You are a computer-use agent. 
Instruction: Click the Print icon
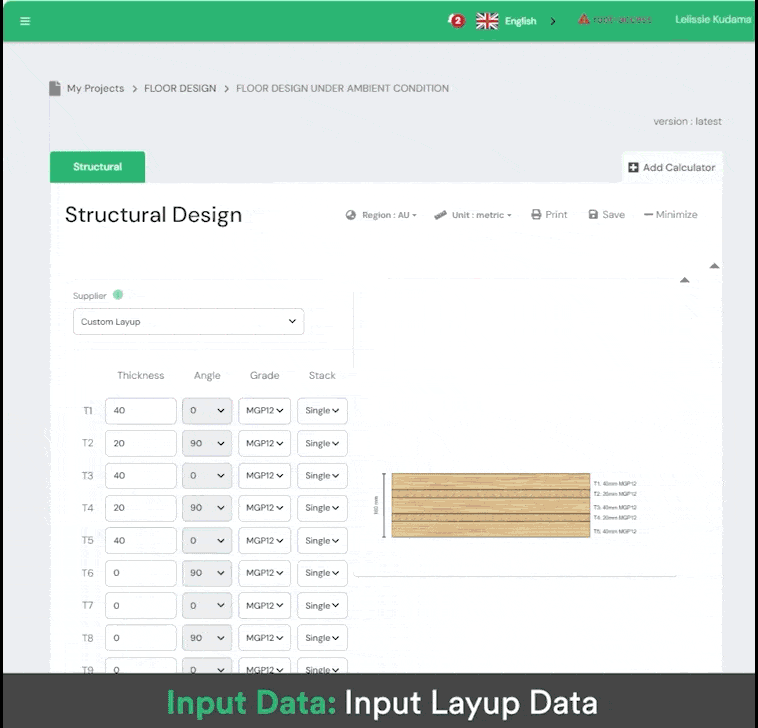tap(536, 214)
